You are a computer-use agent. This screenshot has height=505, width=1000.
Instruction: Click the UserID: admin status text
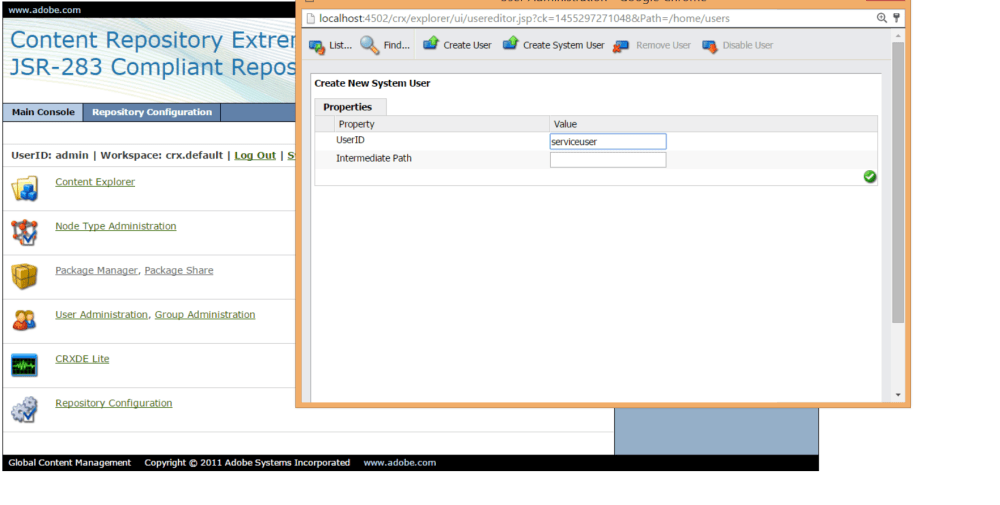(50, 155)
